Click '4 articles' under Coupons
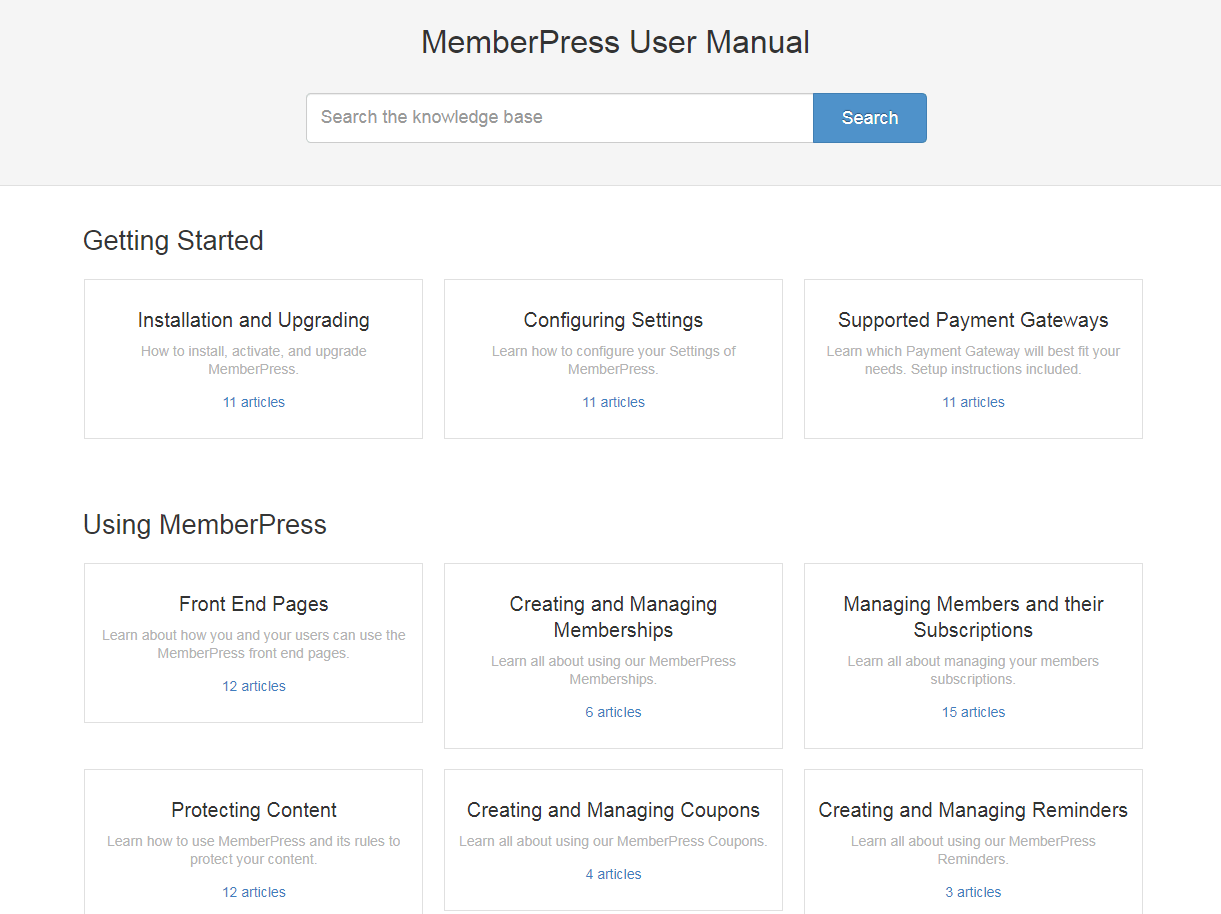The height and width of the screenshot is (914, 1221). [x=613, y=875]
